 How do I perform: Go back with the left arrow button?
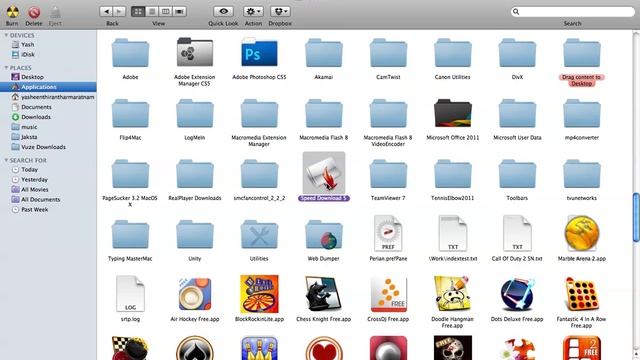pos(106,11)
